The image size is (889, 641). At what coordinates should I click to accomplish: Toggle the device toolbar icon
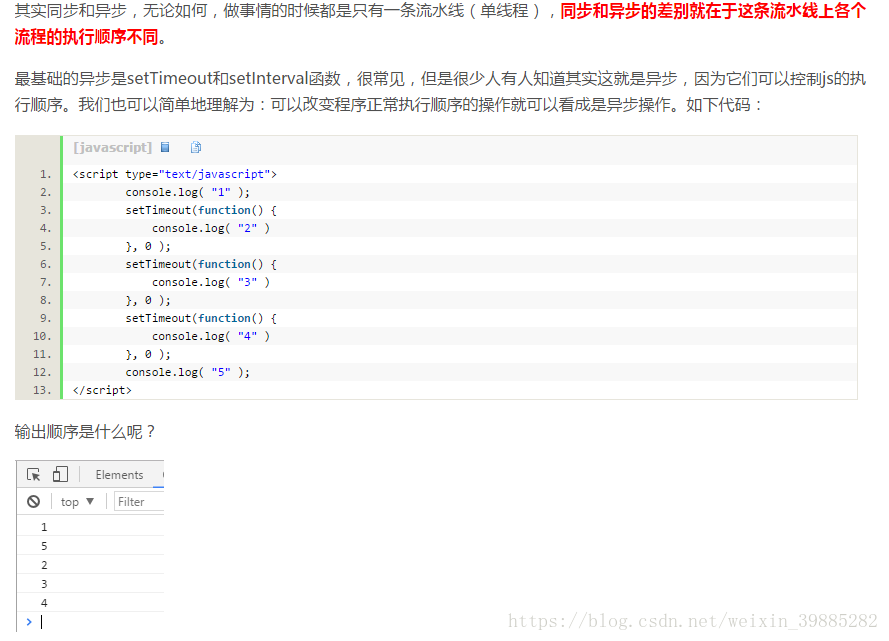coord(60,474)
